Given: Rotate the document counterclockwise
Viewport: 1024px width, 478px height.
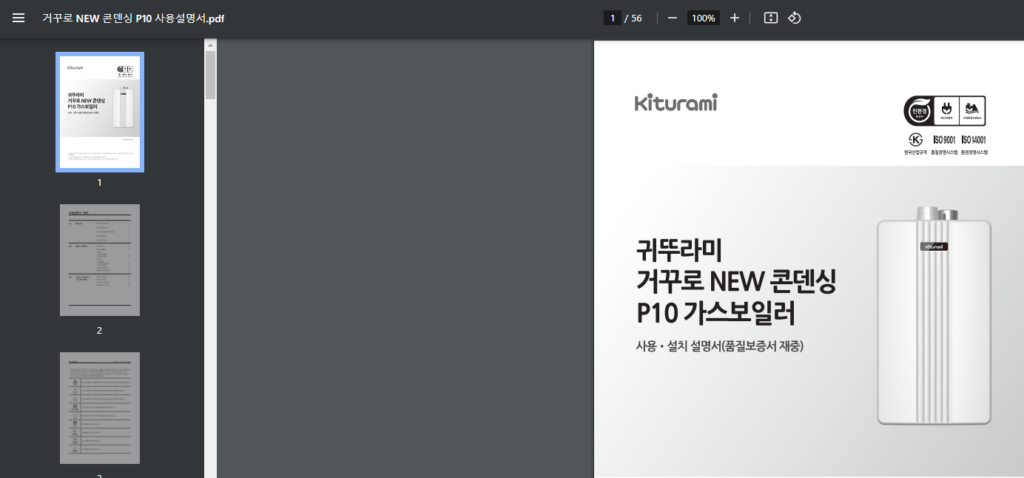Looking at the screenshot, I should pyautogui.click(x=794, y=18).
